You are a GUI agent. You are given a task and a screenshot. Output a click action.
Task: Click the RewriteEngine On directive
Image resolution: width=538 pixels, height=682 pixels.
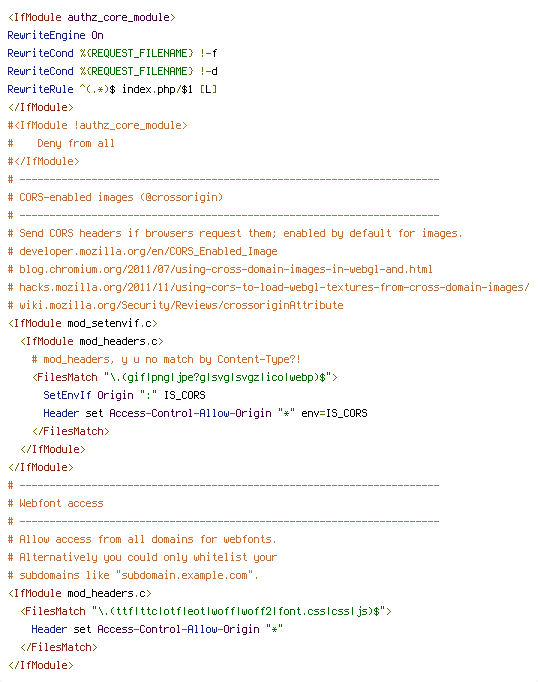[55, 35]
